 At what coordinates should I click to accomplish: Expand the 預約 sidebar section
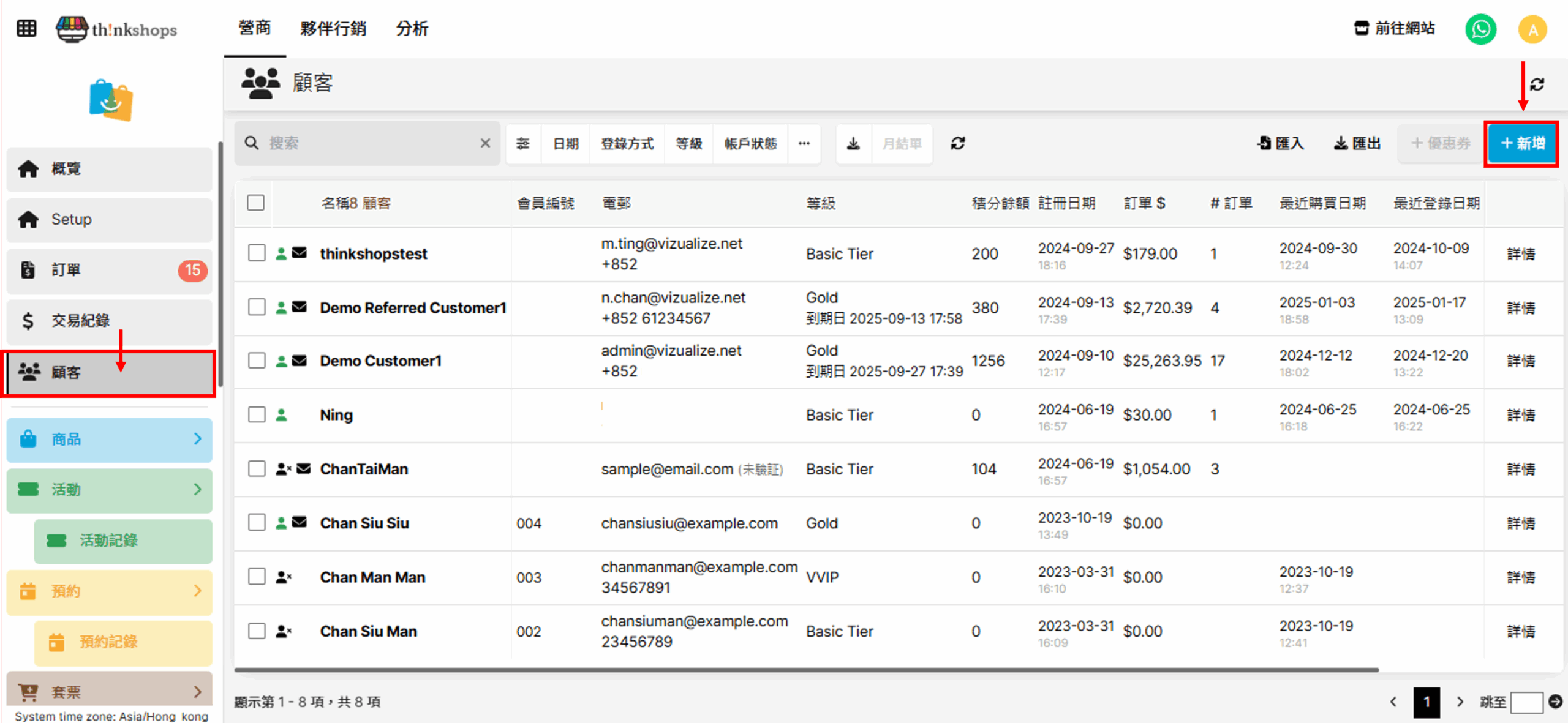pos(110,591)
